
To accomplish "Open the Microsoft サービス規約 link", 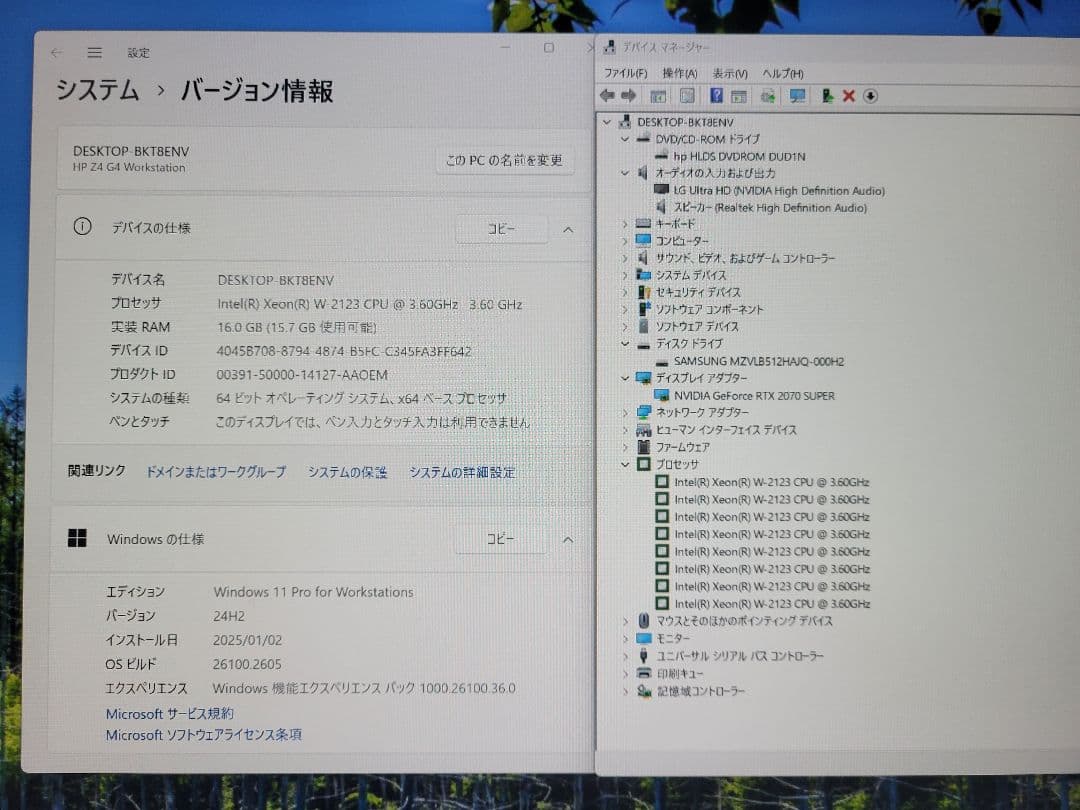I will tap(168, 713).
